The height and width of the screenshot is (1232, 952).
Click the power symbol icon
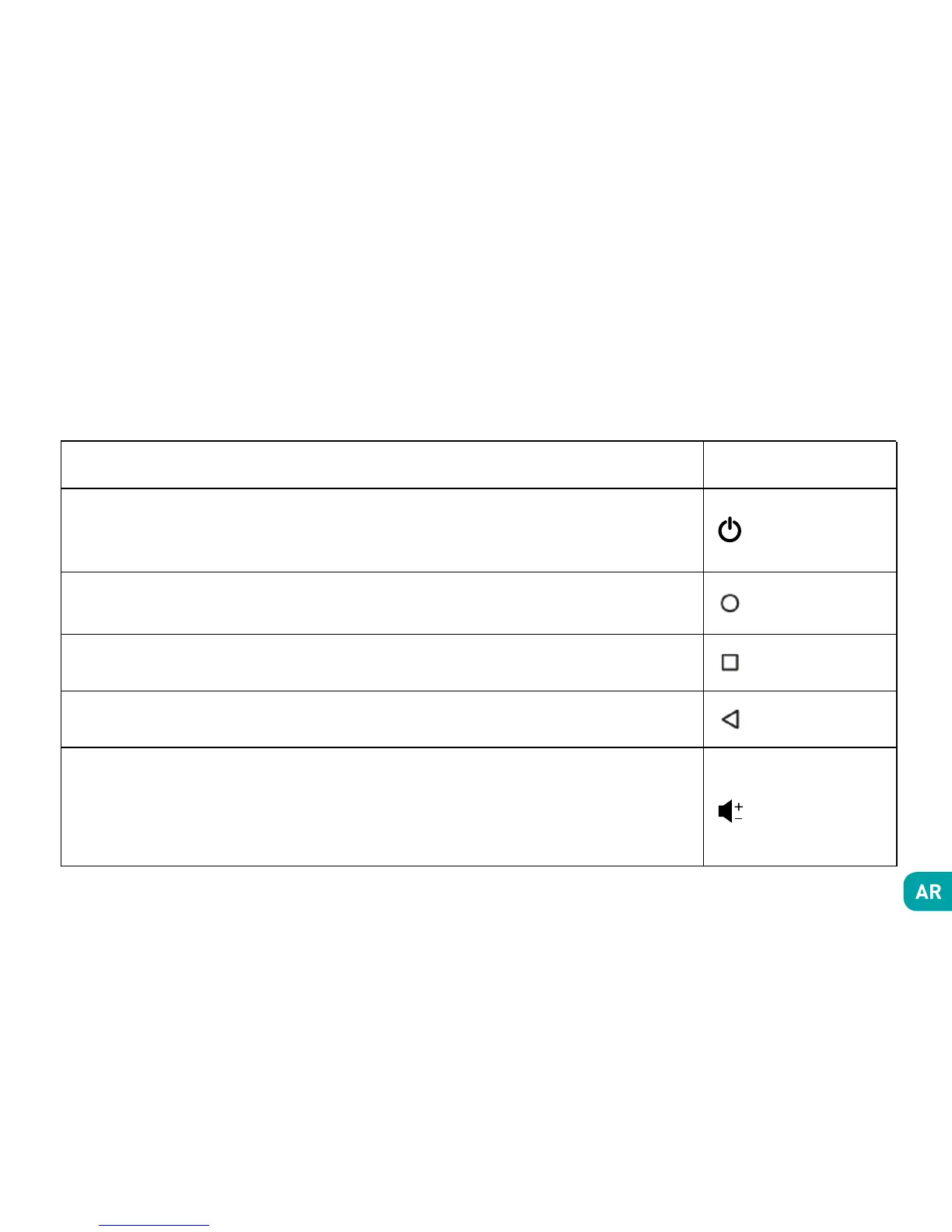[730, 530]
